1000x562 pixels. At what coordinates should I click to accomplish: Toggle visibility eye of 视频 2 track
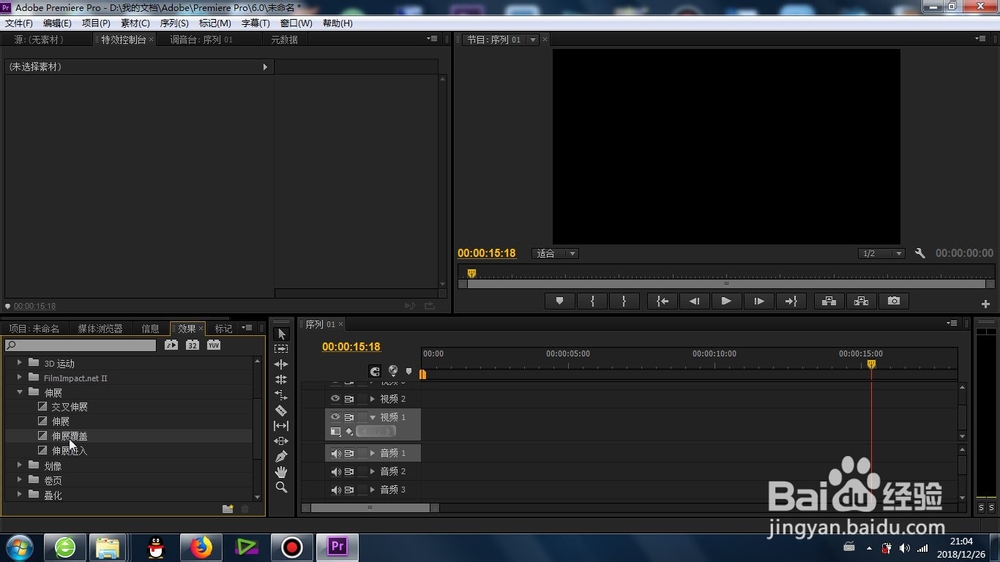(335, 399)
